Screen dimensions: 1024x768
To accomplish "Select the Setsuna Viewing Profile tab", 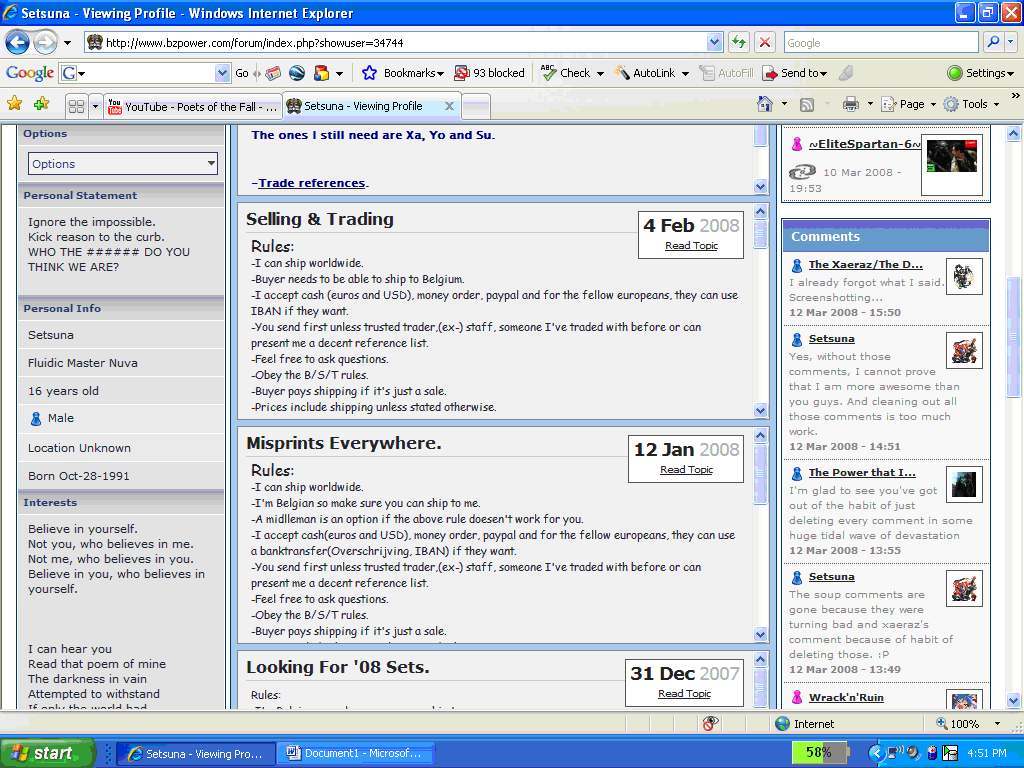I will point(363,106).
